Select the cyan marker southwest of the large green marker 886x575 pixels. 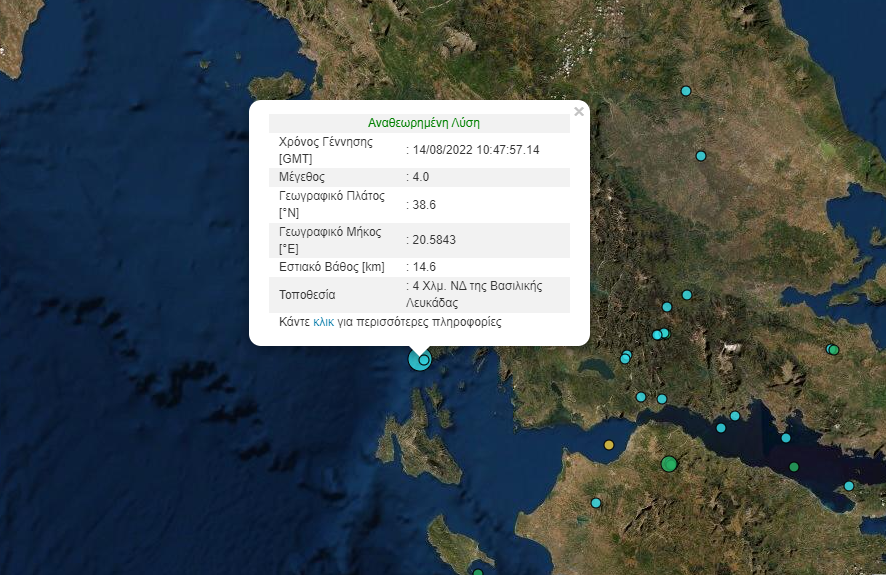(596, 503)
